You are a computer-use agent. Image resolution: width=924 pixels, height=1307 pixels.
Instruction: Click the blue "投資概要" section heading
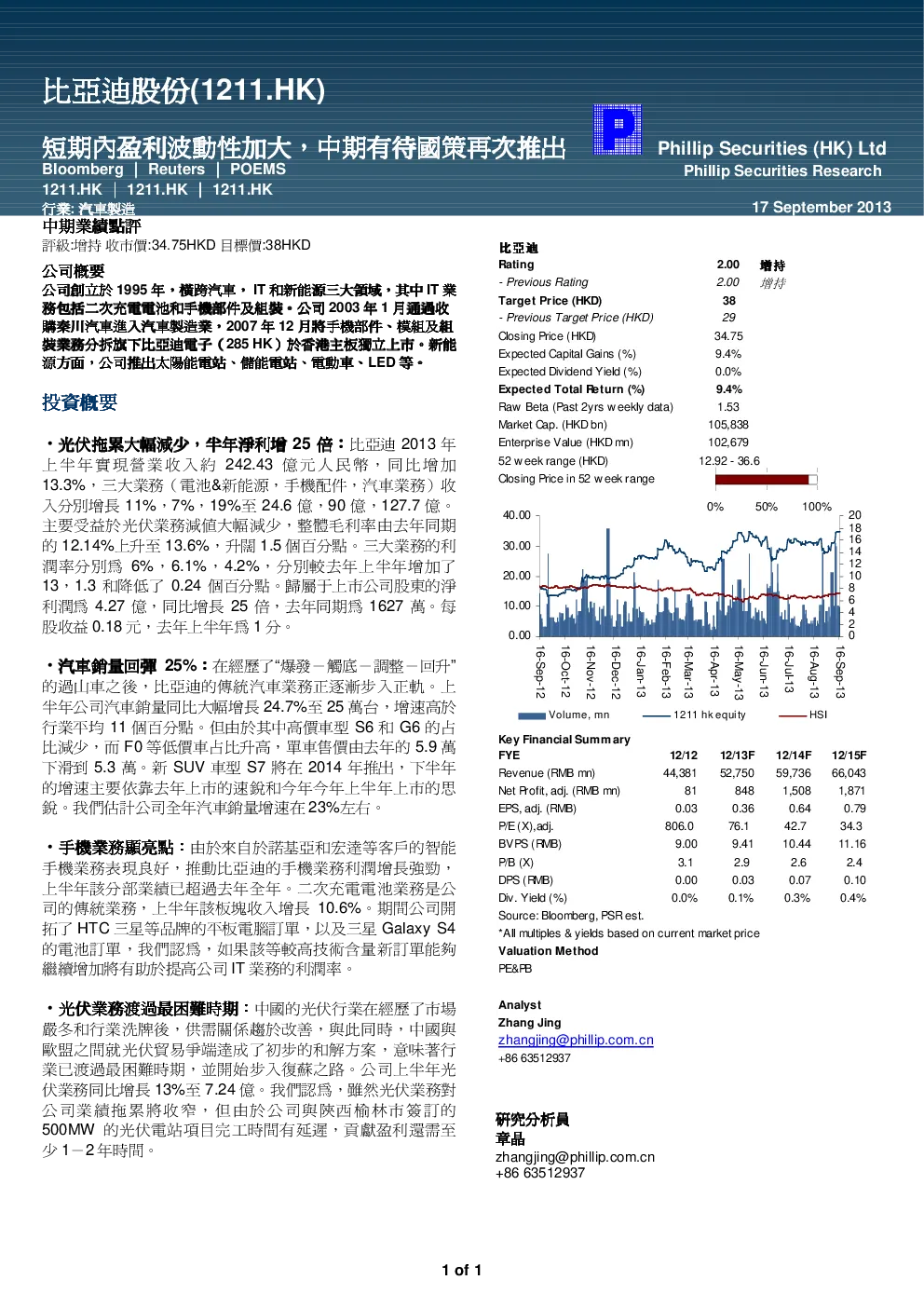click(79, 402)
